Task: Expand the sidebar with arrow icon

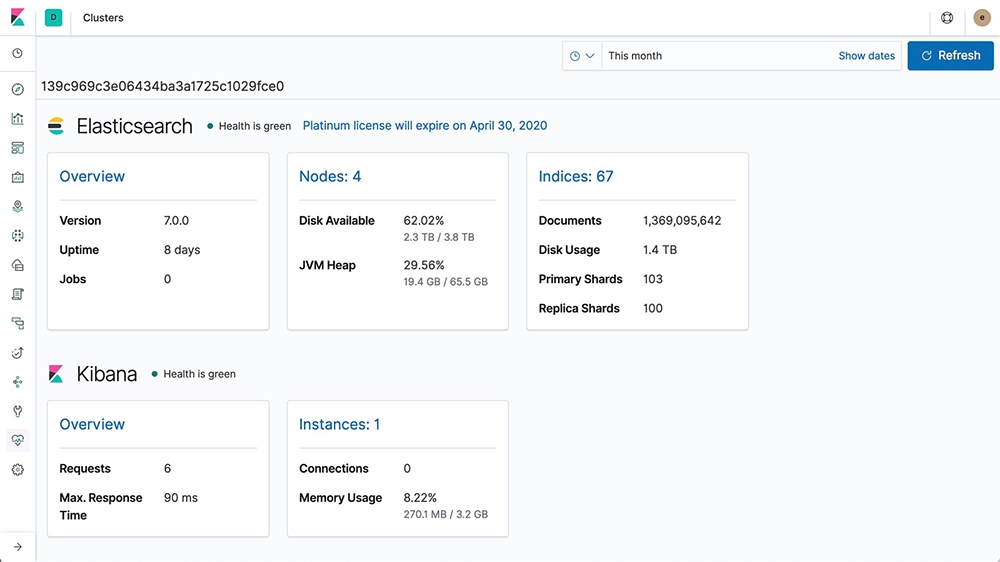Action: pos(18,547)
